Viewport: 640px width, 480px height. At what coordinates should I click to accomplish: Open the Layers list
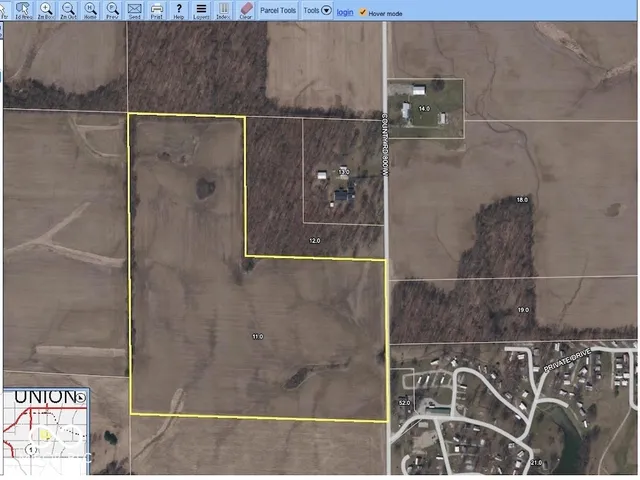(201, 11)
